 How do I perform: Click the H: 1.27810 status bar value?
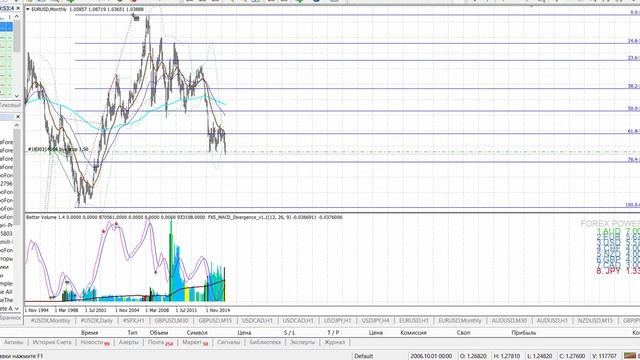tap(507, 356)
